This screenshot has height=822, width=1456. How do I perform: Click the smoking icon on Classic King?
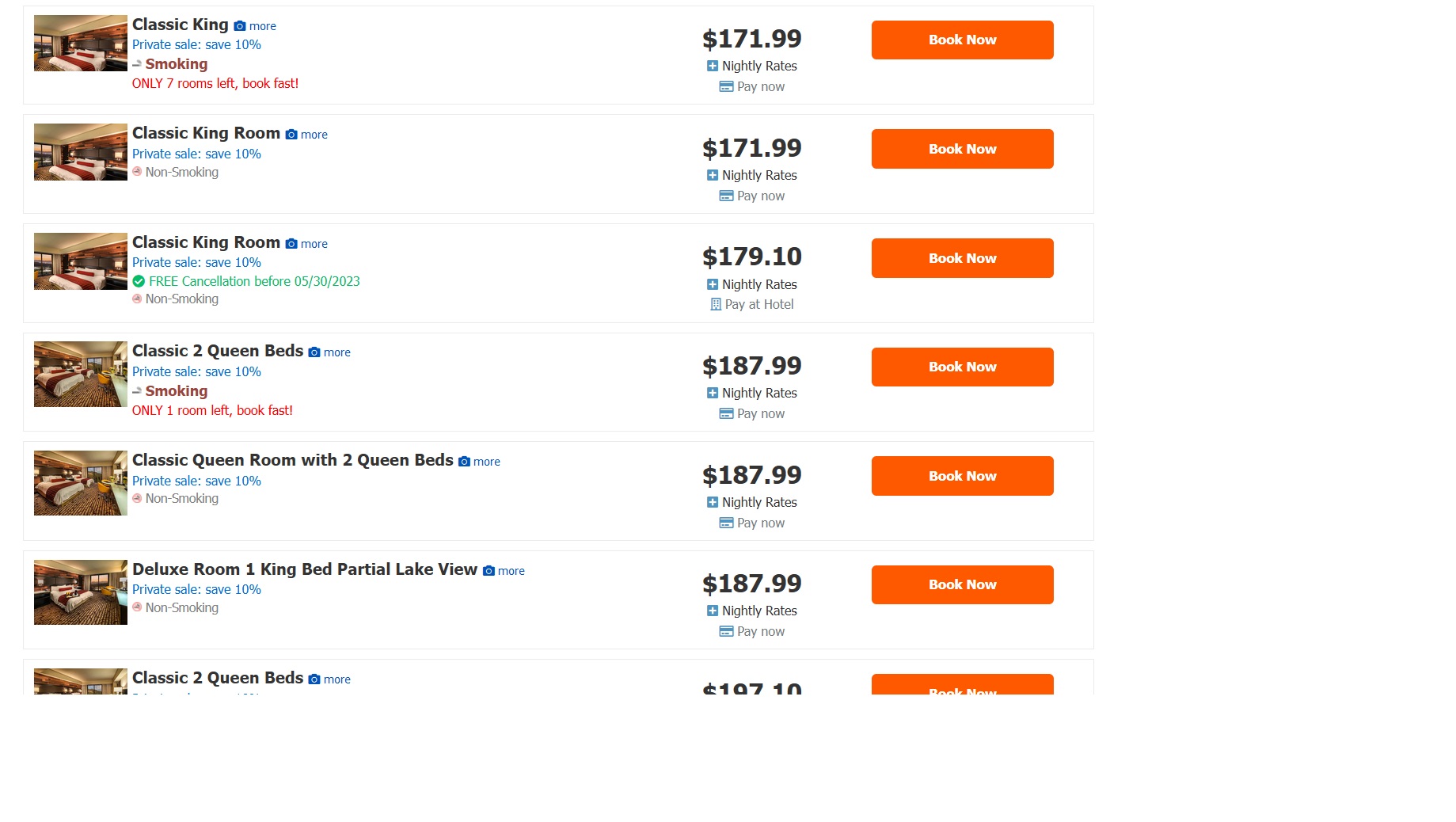pyautogui.click(x=137, y=63)
